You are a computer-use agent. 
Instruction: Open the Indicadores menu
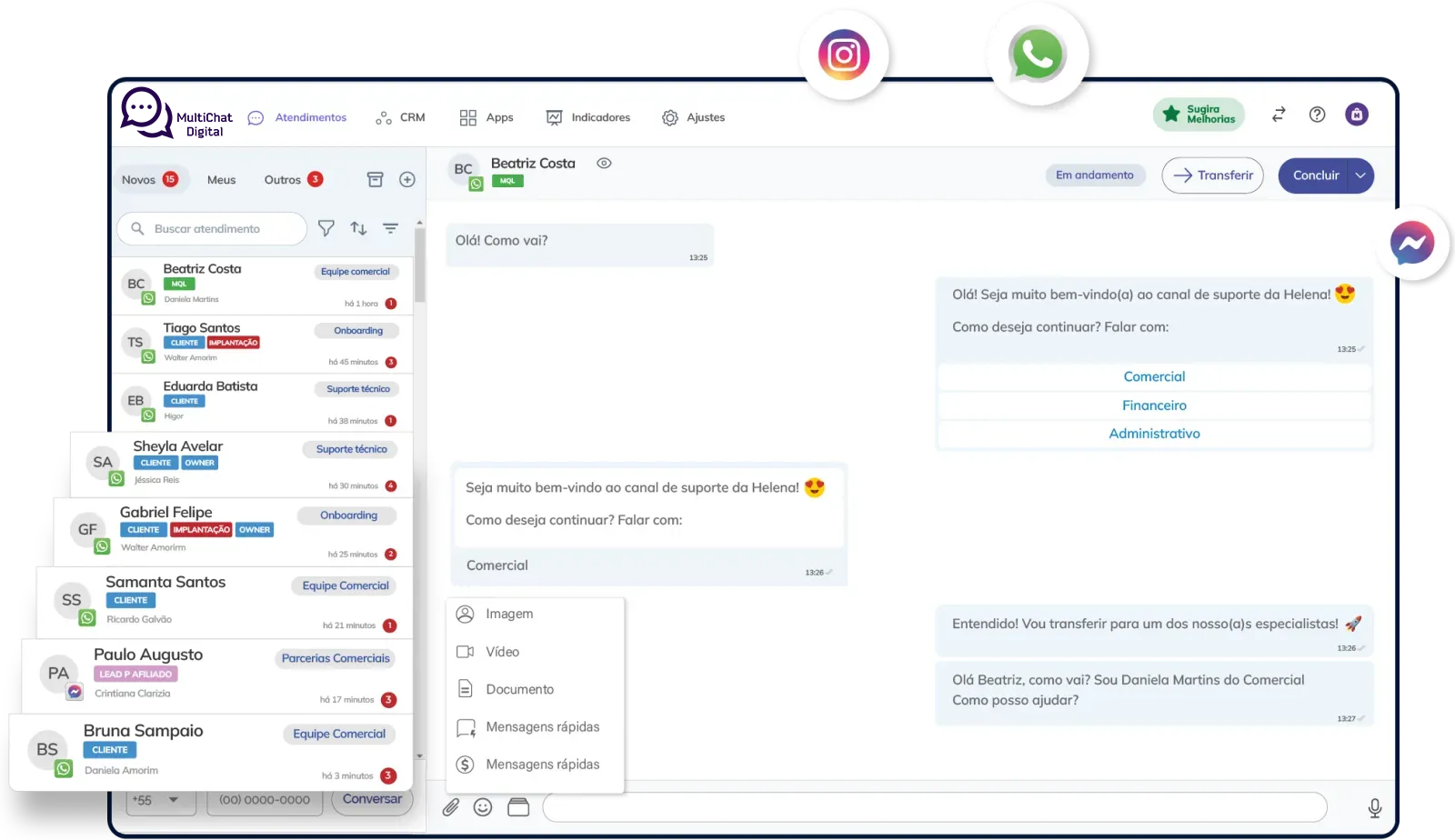(588, 117)
